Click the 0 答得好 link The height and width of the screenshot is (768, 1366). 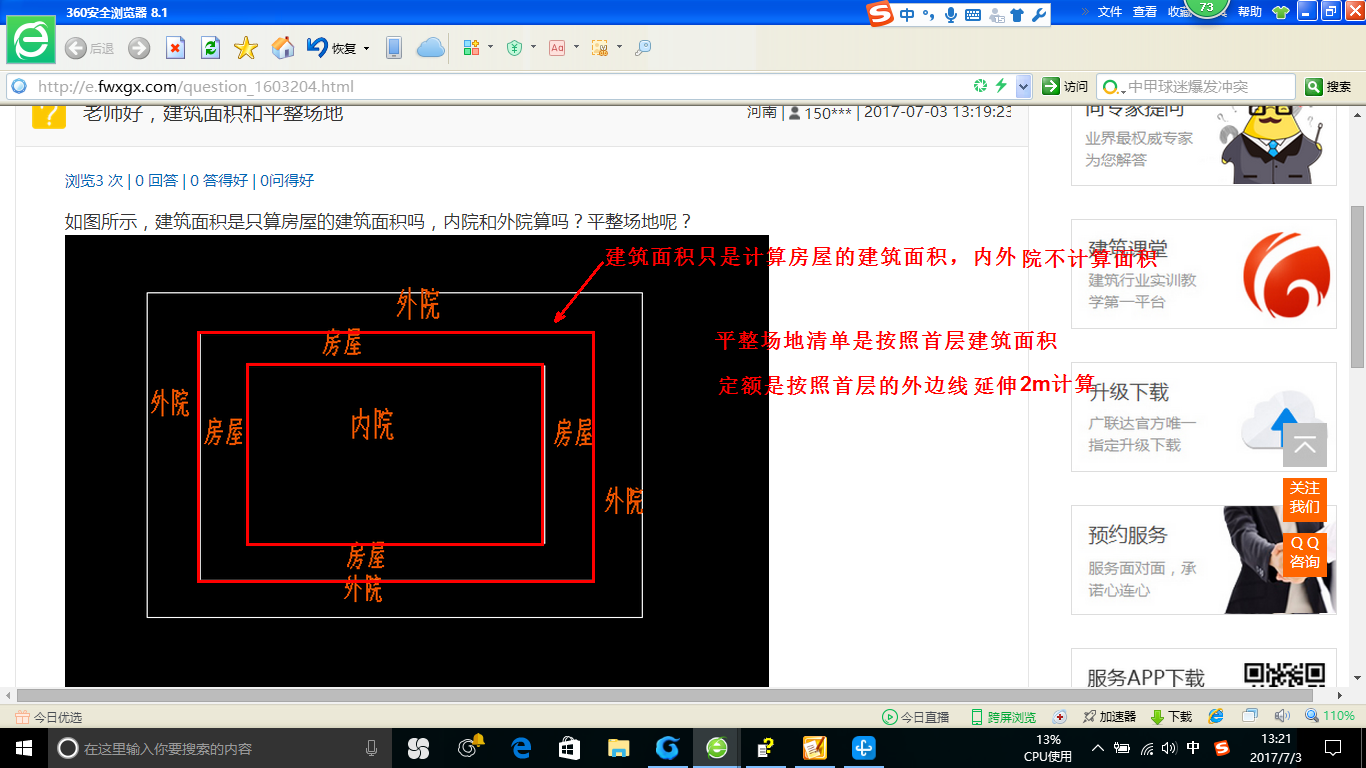pos(219,180)
